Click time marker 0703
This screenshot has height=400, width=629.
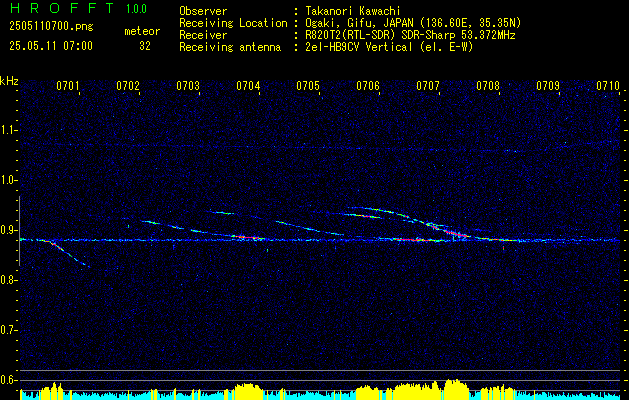pyautogui.click(x=188, y=85)
